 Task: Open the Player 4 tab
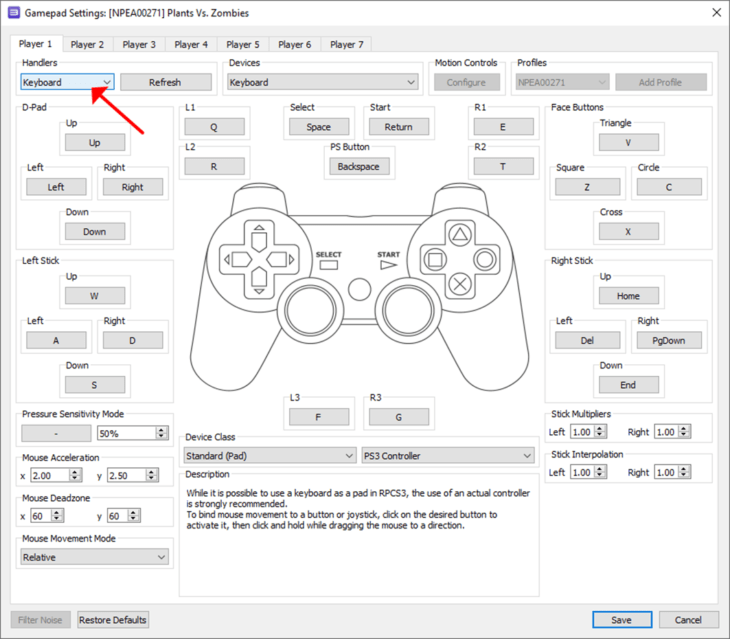[x=191, y=45]
